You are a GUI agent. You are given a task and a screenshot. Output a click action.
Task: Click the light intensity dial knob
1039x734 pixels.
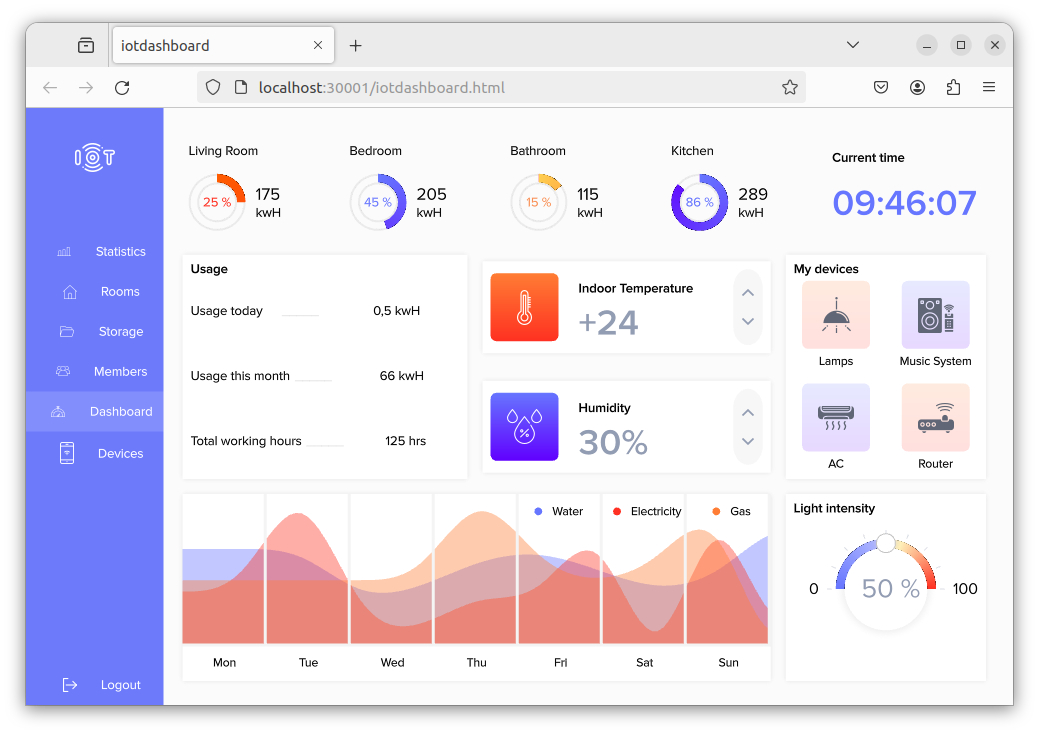[886, 543]
